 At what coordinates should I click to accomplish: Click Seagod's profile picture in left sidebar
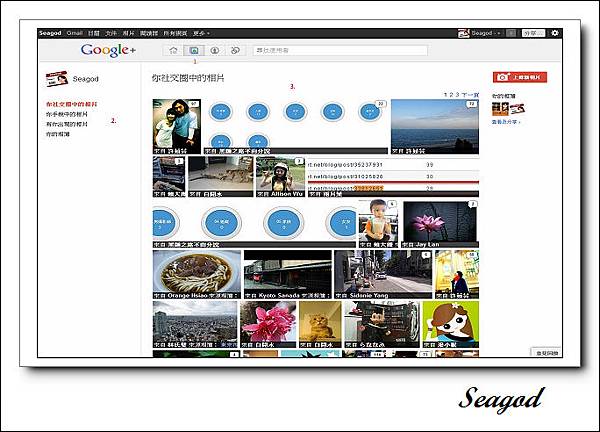[57, 79]
